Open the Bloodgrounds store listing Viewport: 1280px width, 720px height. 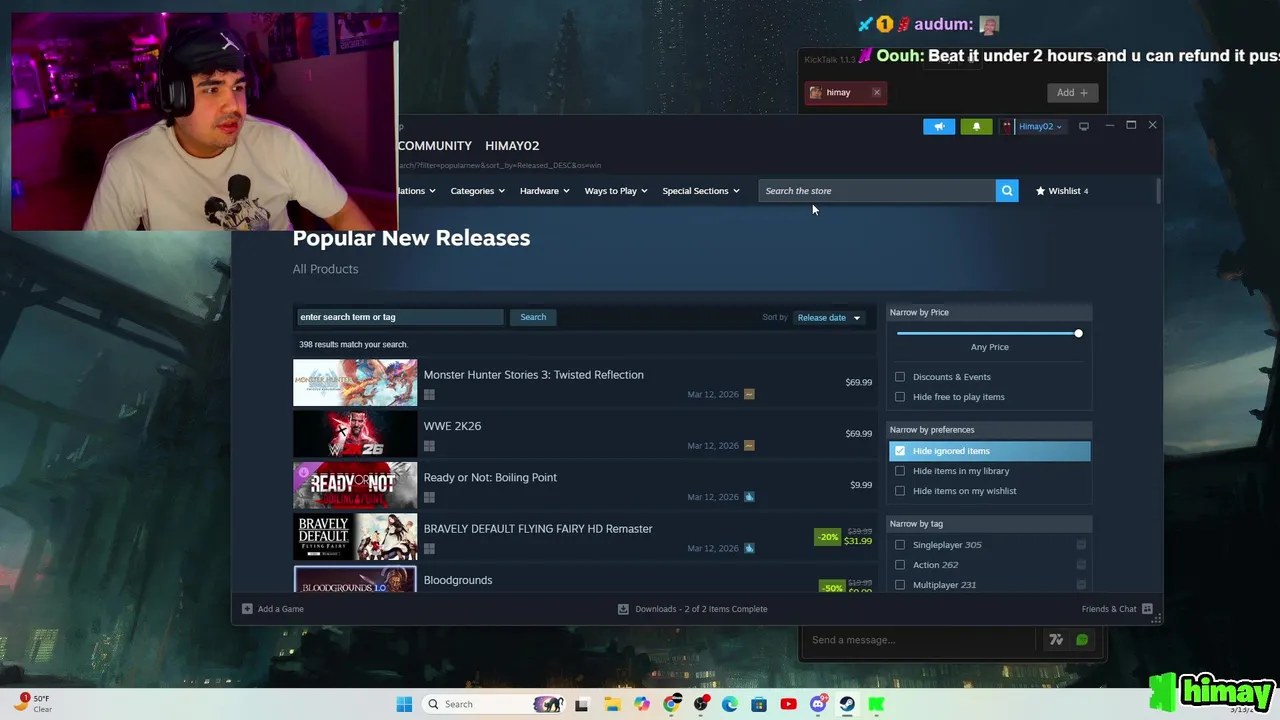tap(457, 580)
